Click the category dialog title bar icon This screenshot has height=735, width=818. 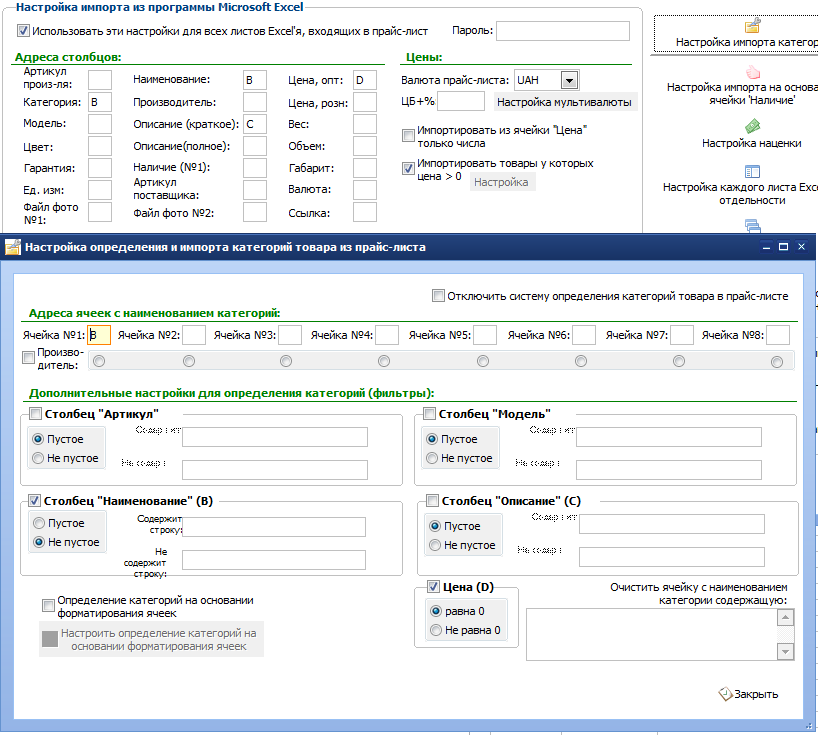(13, 247)
